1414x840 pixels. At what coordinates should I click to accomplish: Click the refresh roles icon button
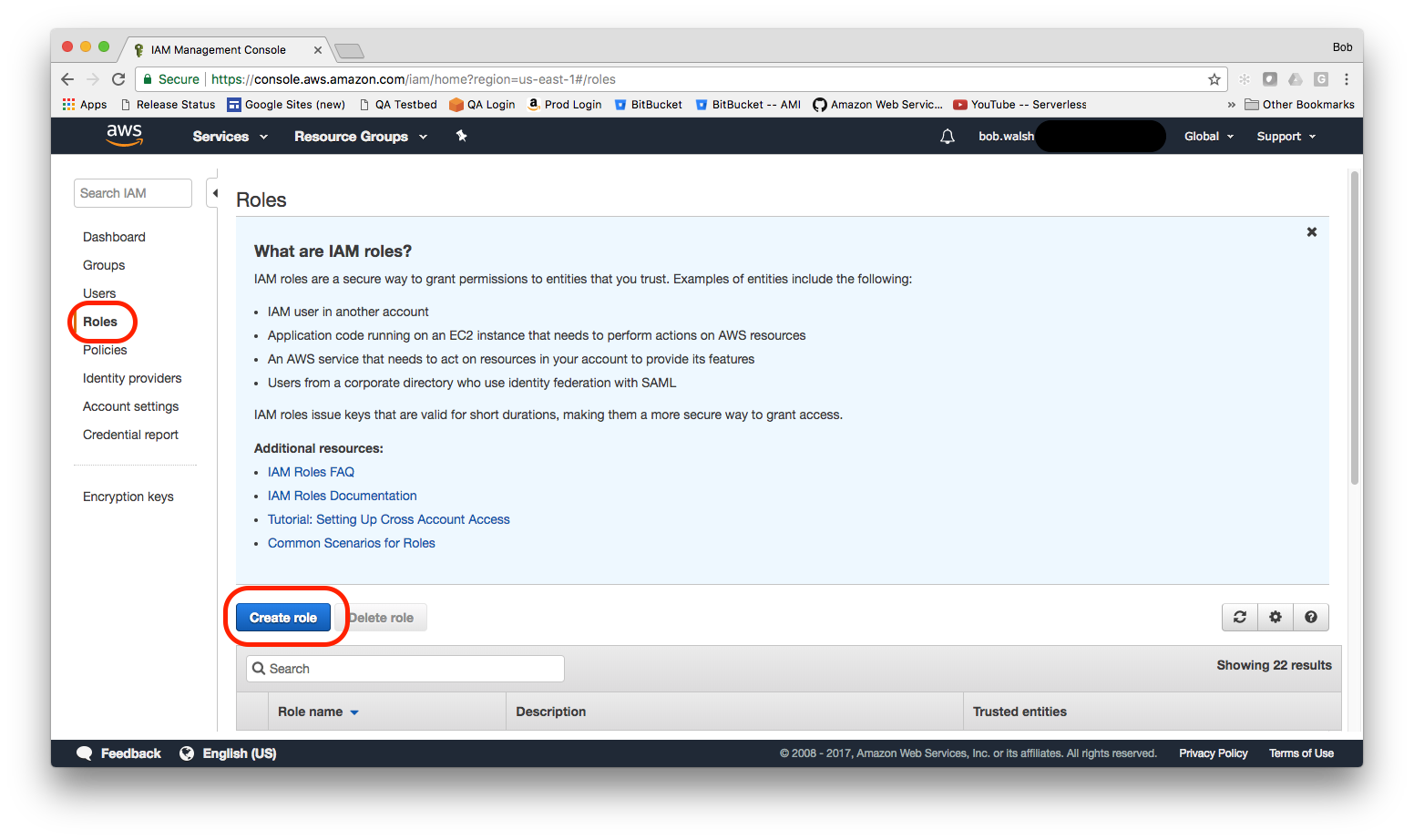click(1240, 617)
